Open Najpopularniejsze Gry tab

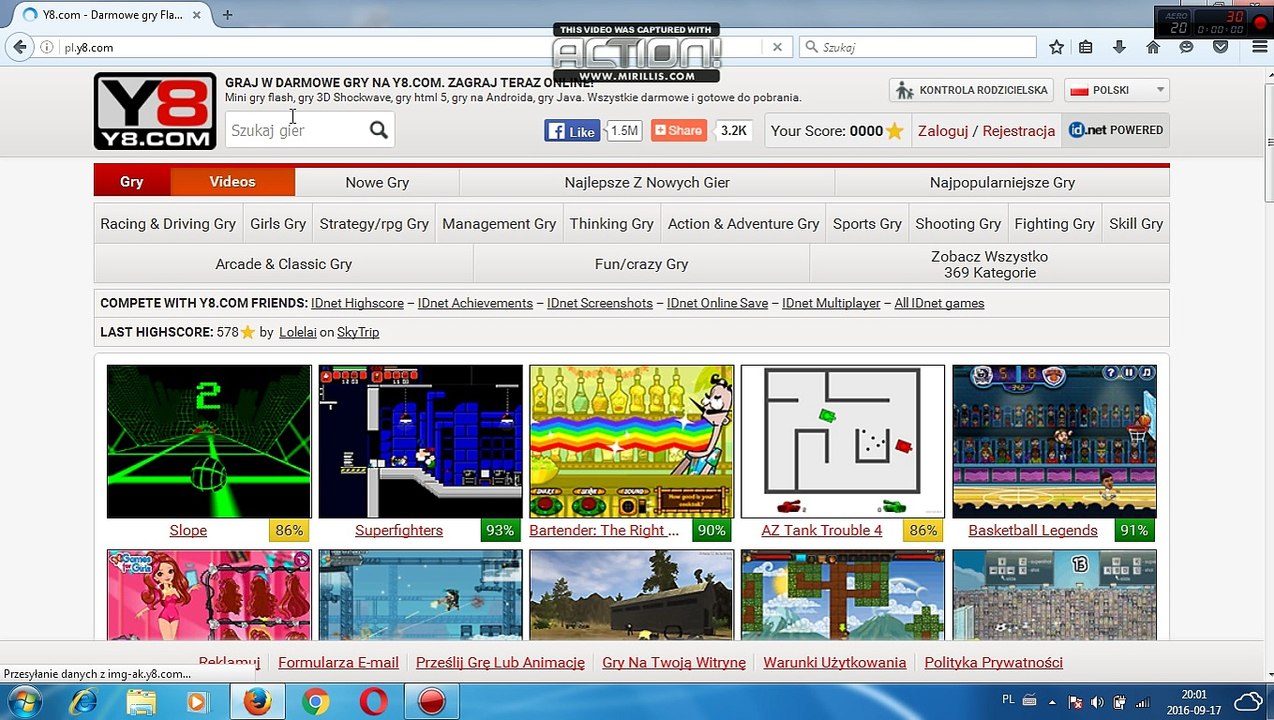[1002, 182]
